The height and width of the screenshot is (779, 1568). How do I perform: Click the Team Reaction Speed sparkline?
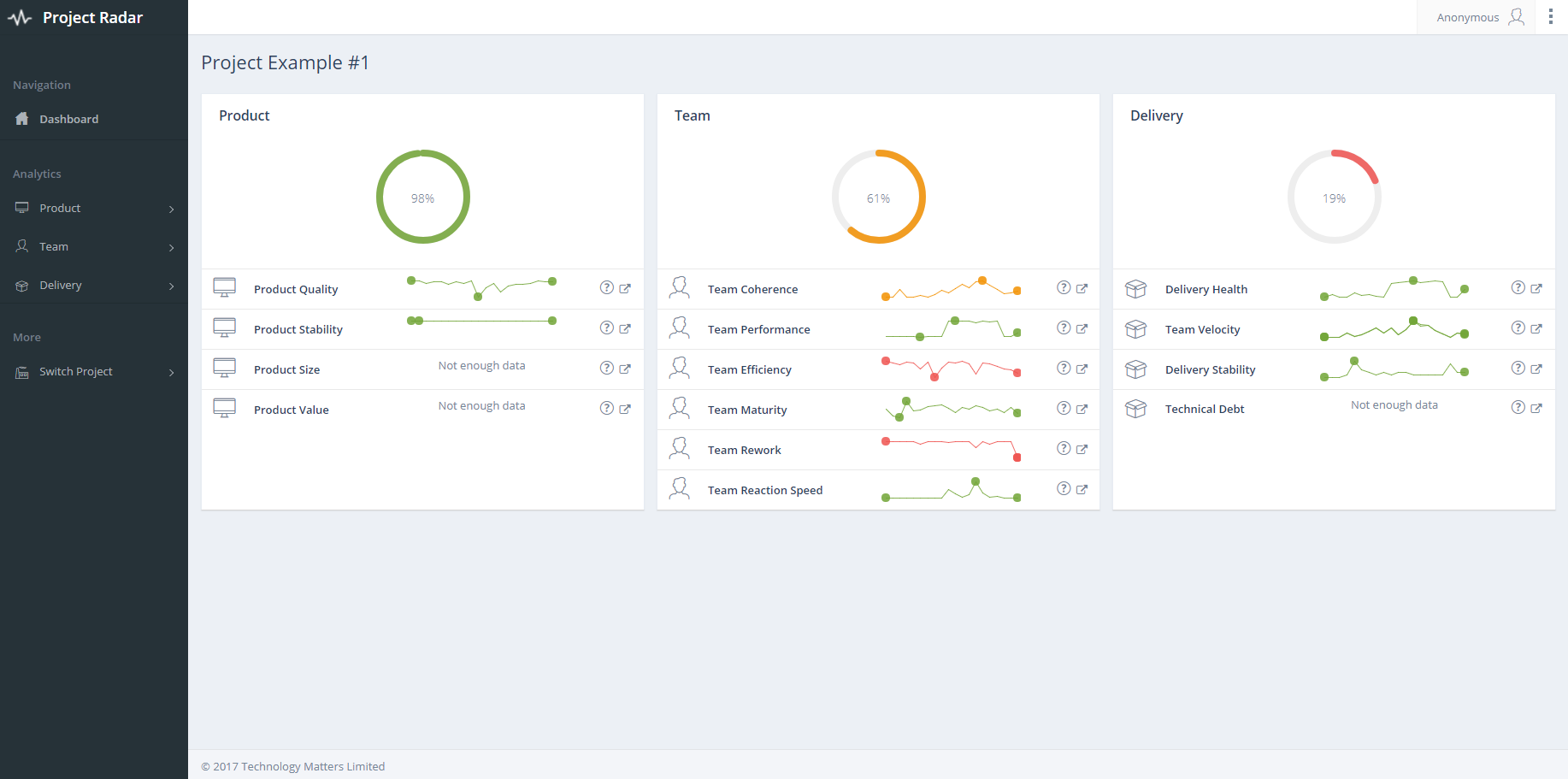tap(952, 489)
